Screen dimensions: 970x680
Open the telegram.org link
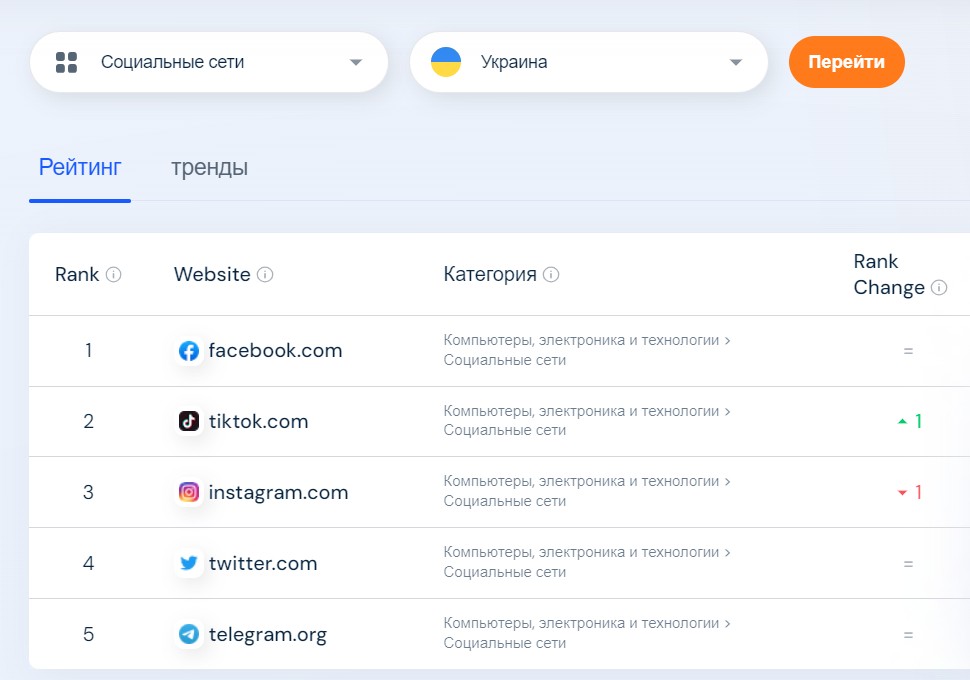click(x=268, y=634)
